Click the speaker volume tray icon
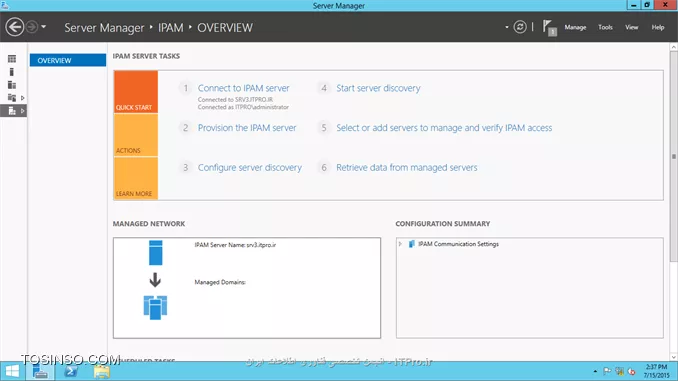 tap(632, 371)
